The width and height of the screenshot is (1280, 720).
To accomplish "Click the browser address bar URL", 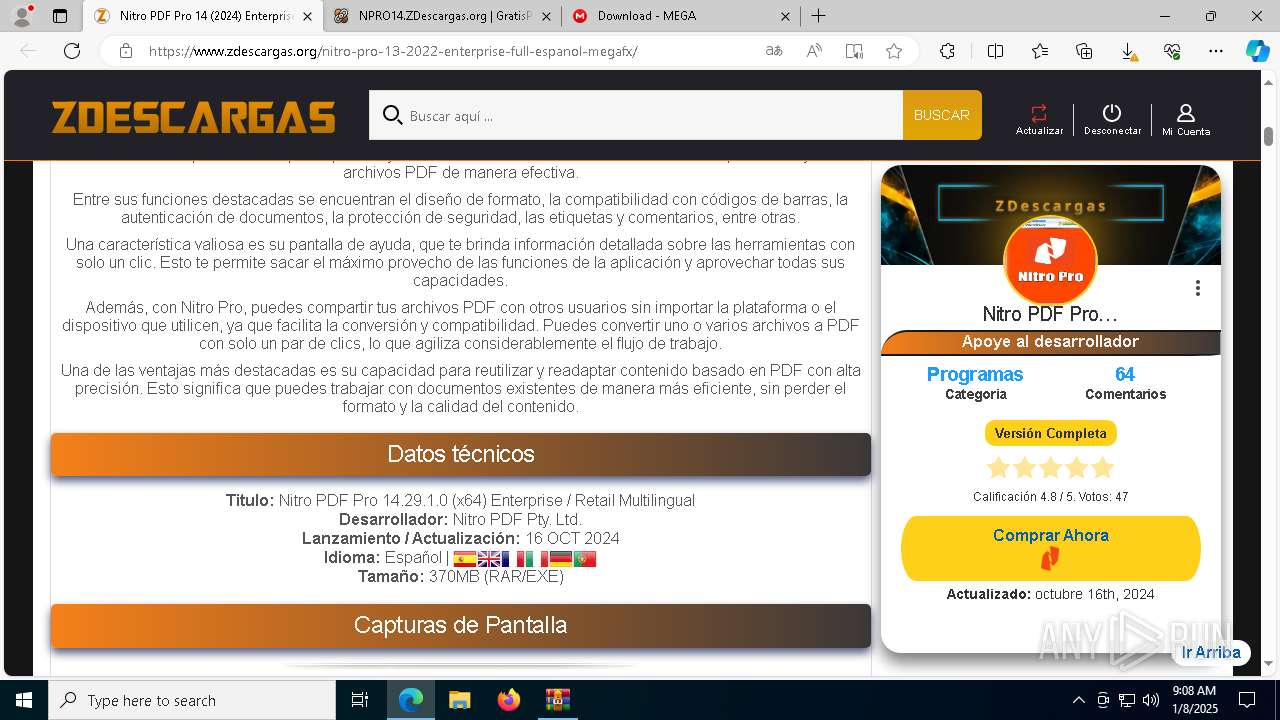I will pos(393,51).
